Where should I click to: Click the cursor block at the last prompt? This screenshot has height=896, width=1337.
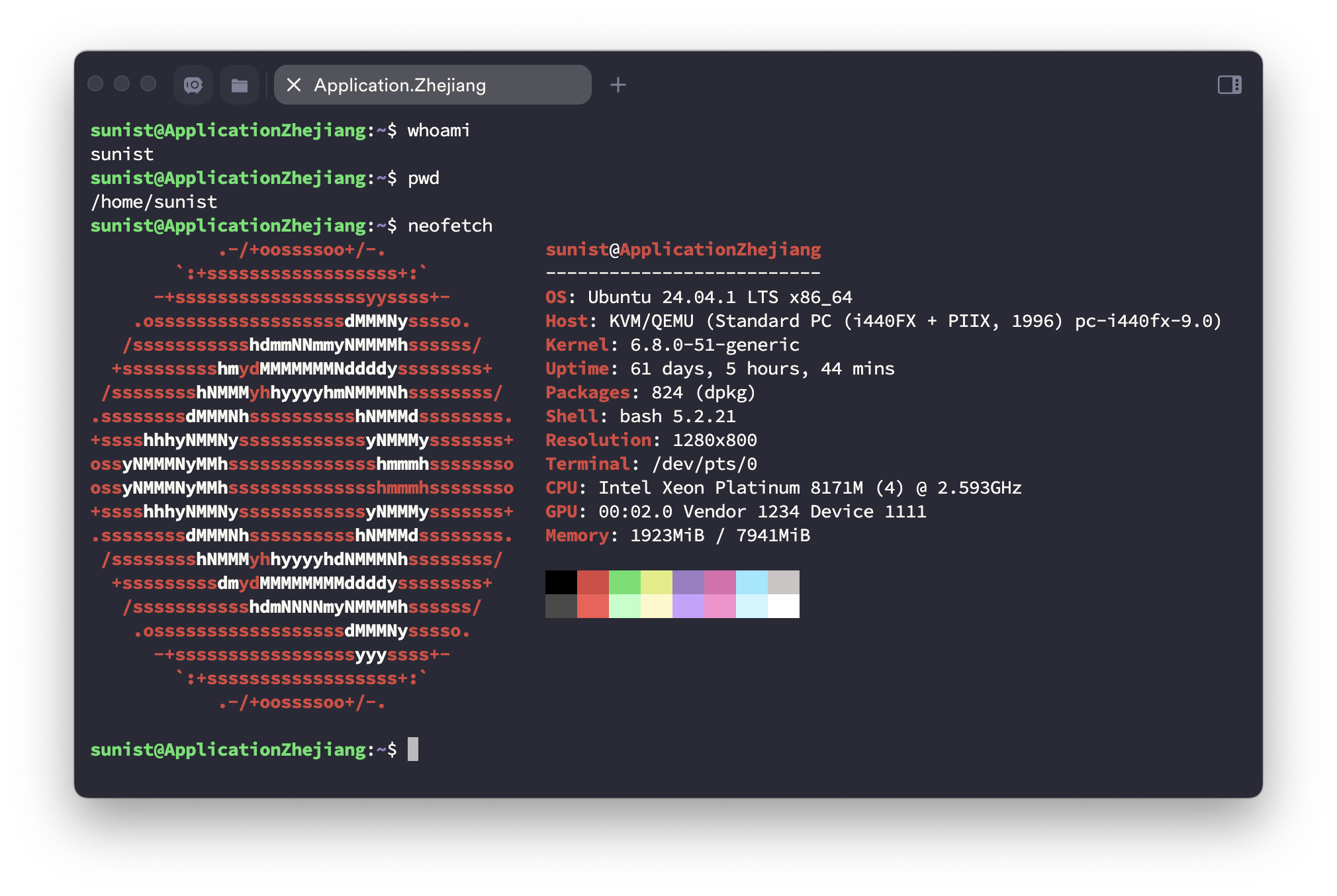(x=413, y=749)
